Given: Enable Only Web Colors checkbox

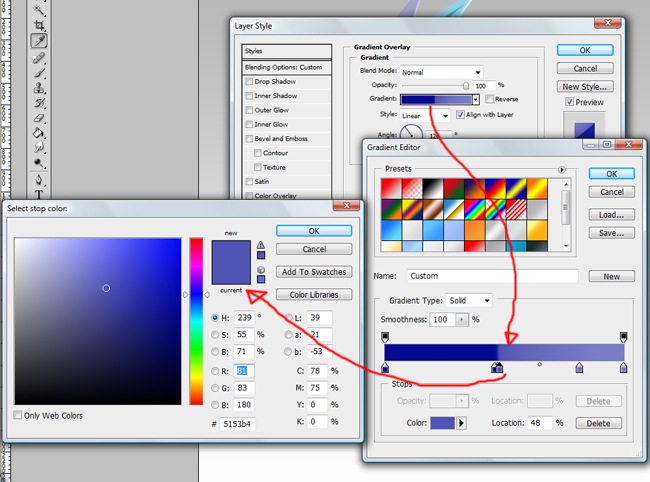Looking at the screenshot, I should click(x=19, y=415).
